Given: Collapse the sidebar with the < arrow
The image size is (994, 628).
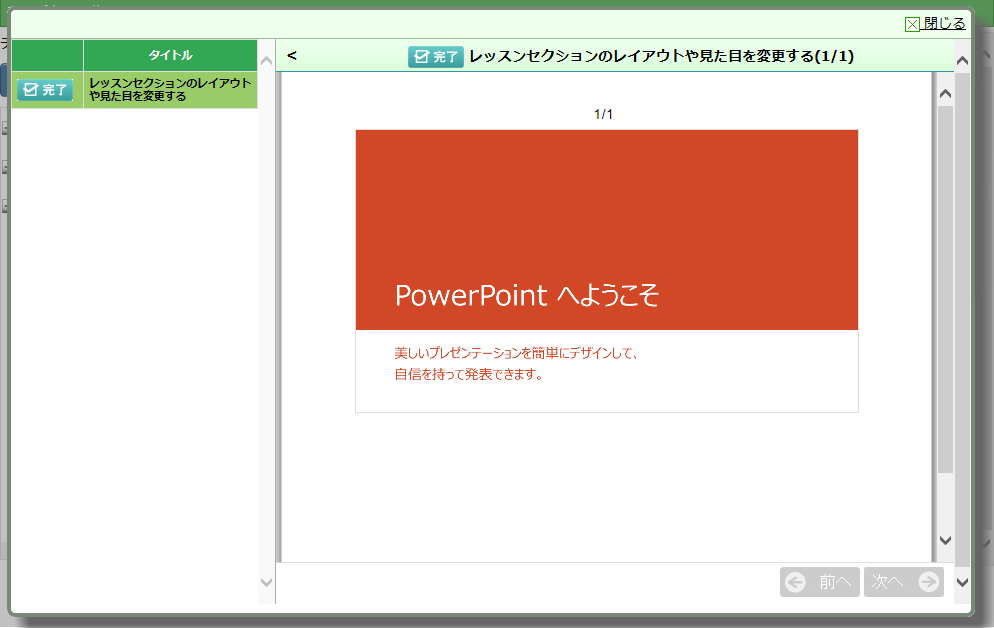Looking at the screenshot, I should (292, 56).
